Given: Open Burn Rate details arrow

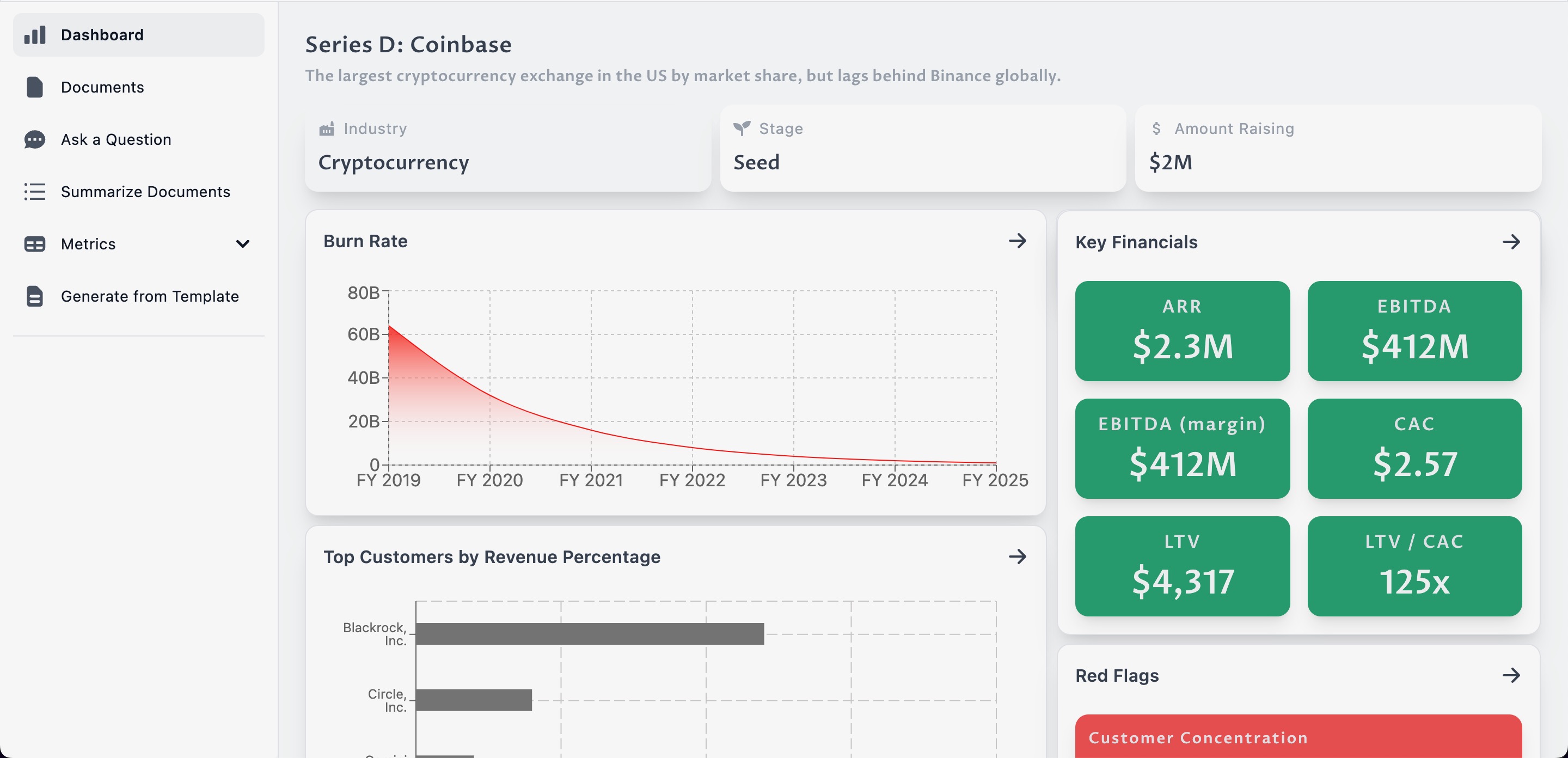Looking at the screenshot, I should coord(1017,241).
